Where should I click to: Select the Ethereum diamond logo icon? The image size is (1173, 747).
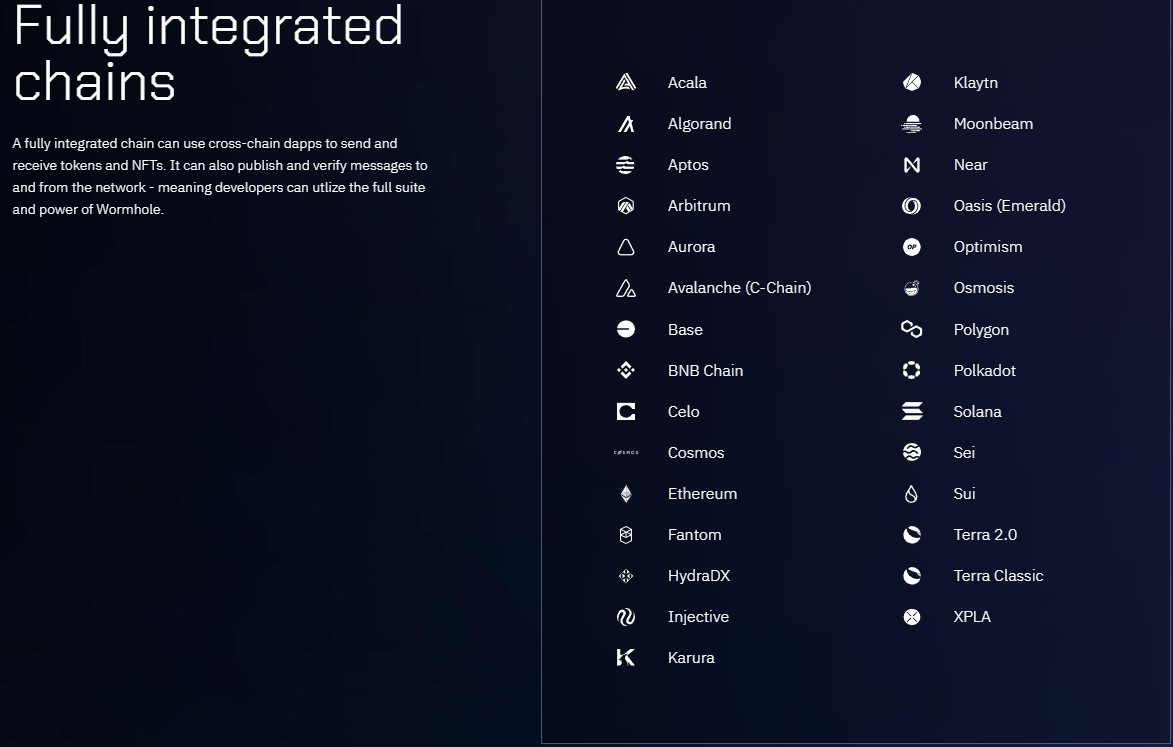pyautogui.click(x=626, y=494)
